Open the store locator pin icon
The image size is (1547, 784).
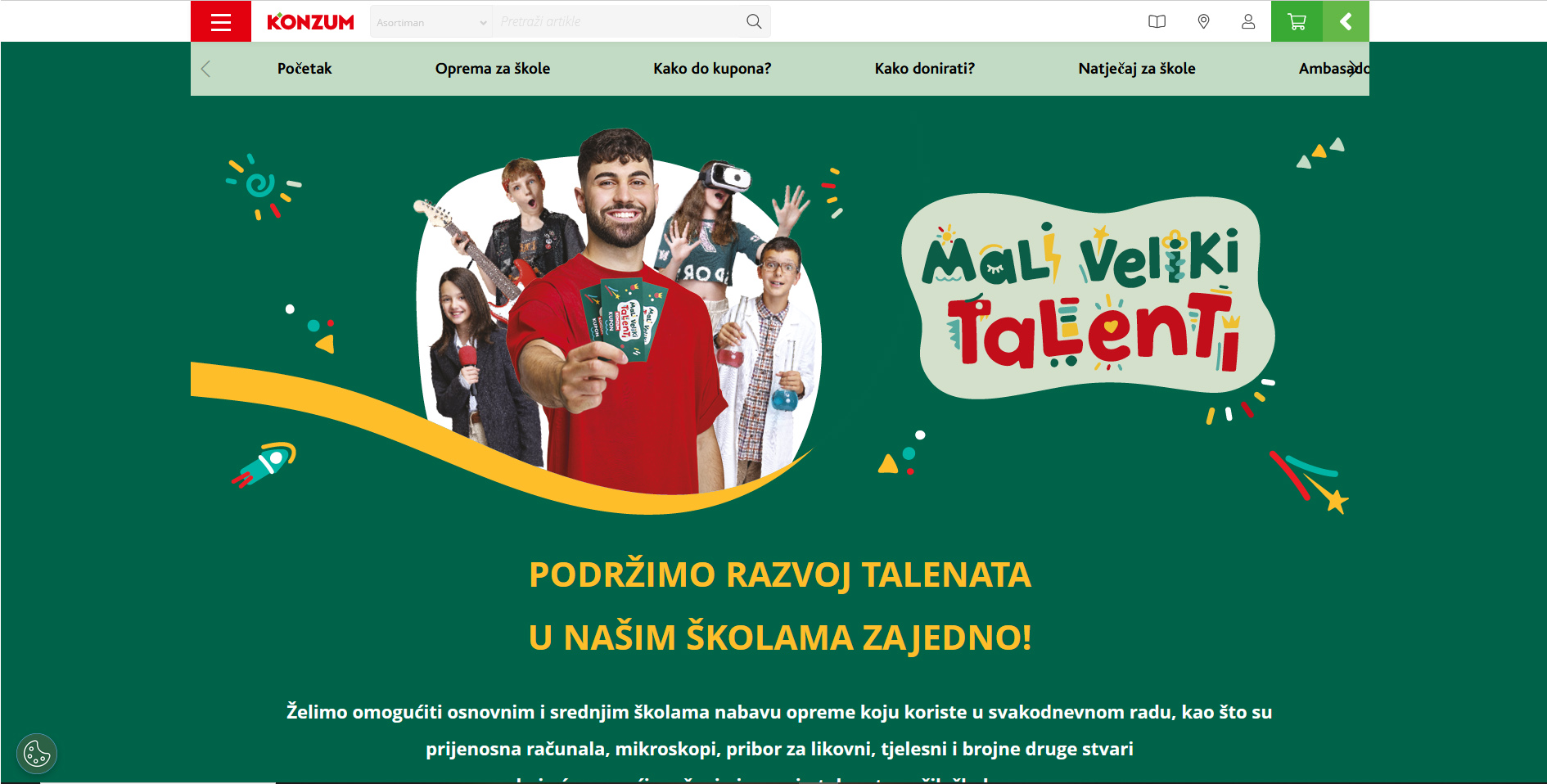click(1203, 22)
